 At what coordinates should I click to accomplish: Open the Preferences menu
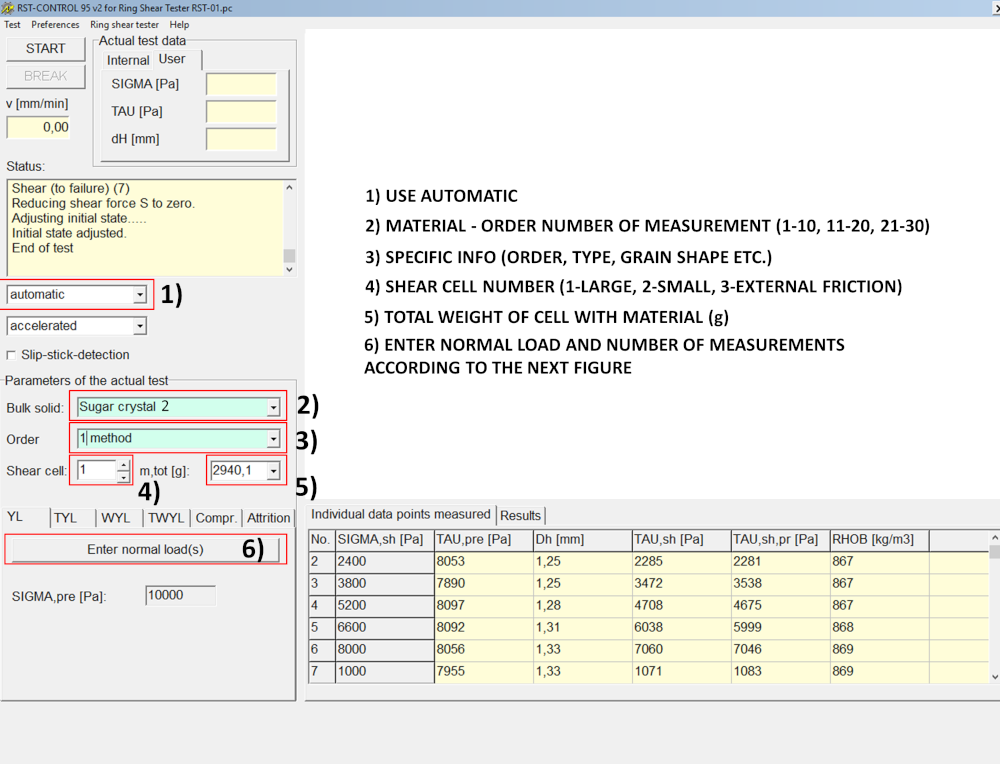pos(55,25)
